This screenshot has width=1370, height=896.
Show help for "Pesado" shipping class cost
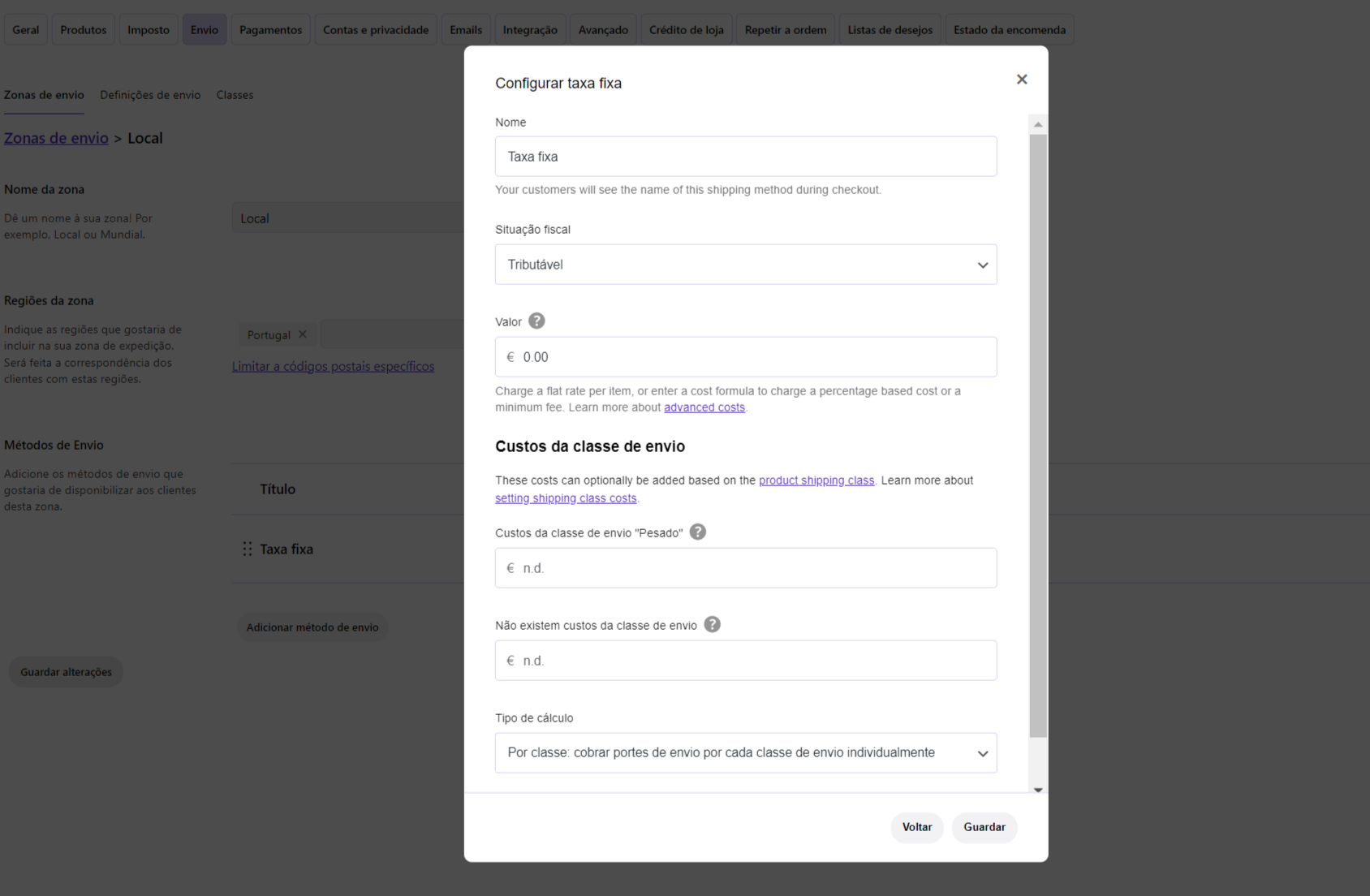pyautogui.click(x=697, y=532)
